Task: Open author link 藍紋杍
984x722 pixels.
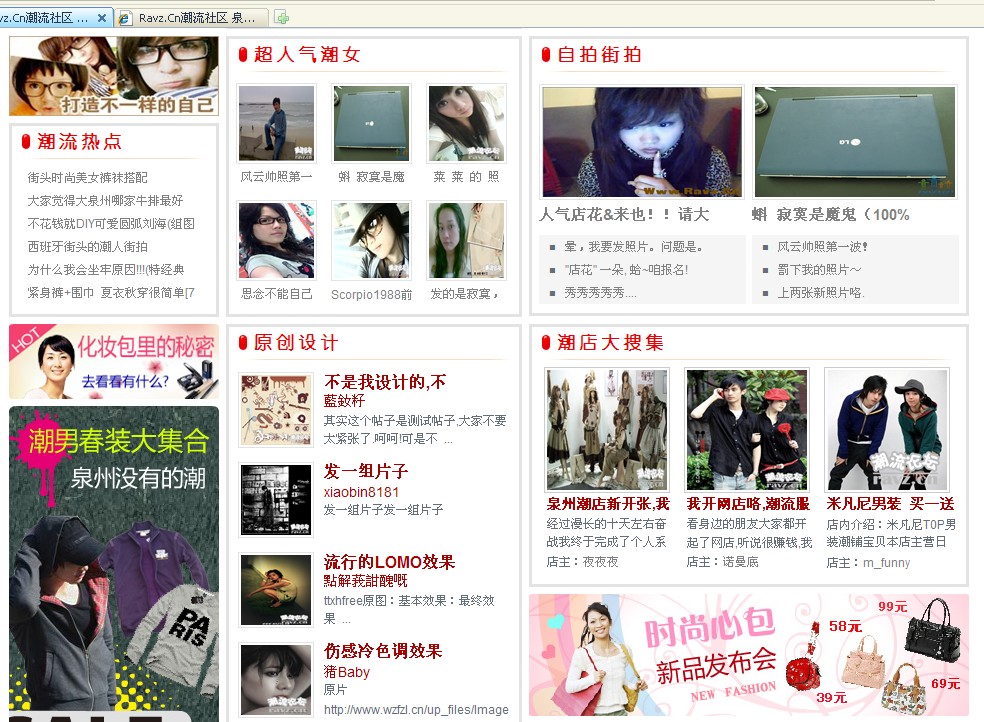Action: pos(344,401)
